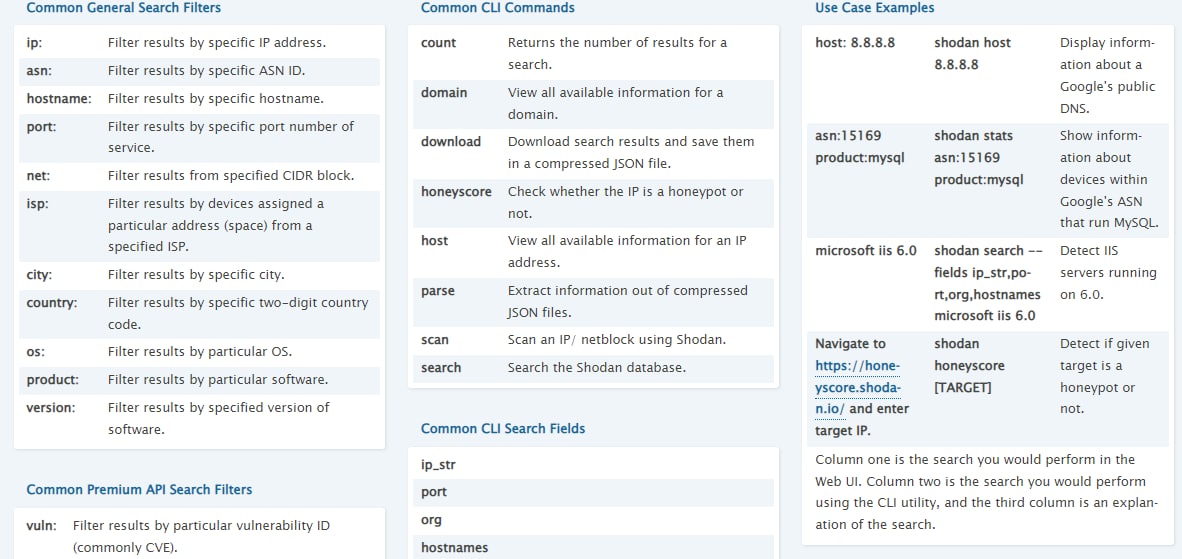Click the Use Case Examples heading
This screenshot has width=1182, height=559.
[874, 8]
